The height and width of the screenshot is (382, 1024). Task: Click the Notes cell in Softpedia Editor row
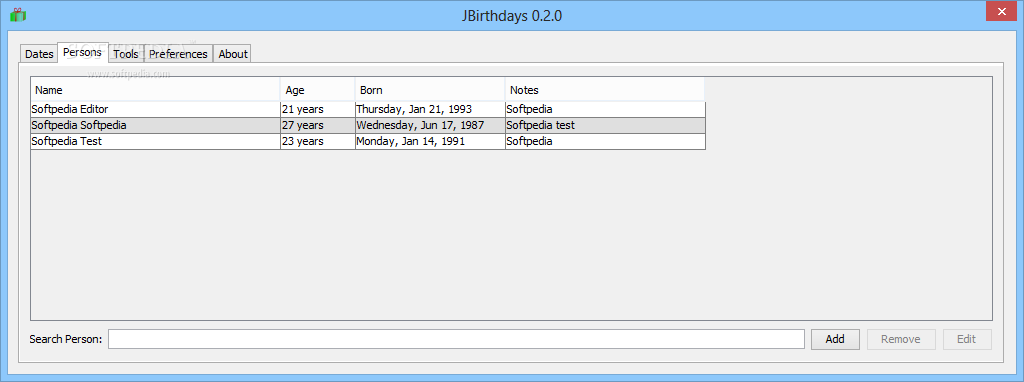[x=605, y=109]
